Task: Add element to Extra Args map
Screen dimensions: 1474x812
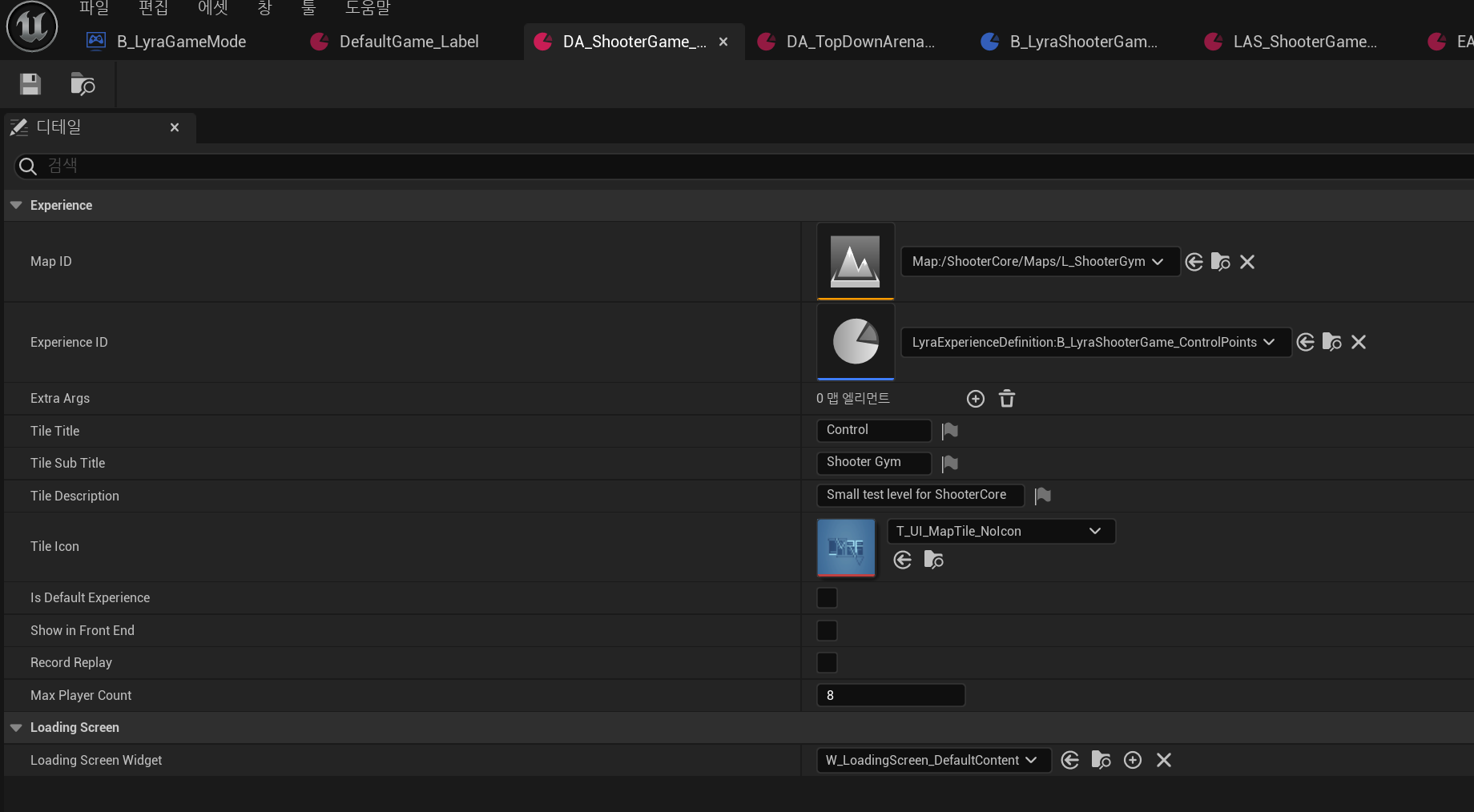Action: (x=976, y=399)
